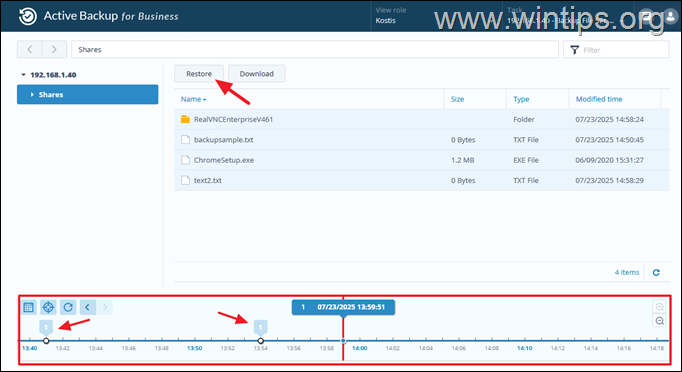The image size is (682, 372).
Task: Select backupsample.txt file name
Action: [224, 140]
